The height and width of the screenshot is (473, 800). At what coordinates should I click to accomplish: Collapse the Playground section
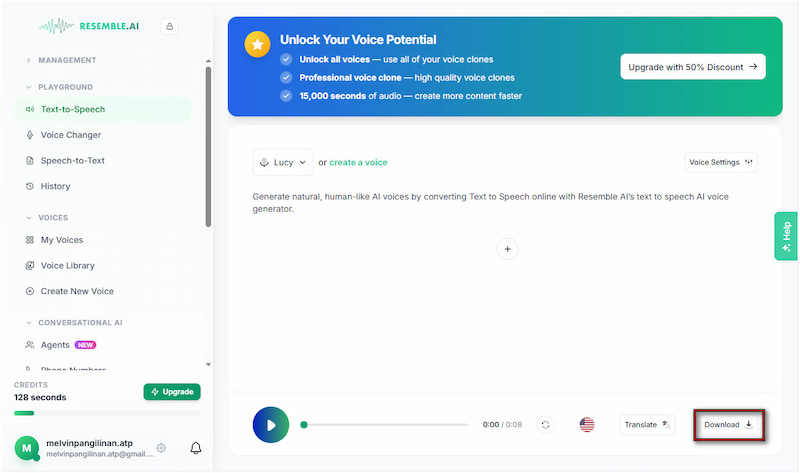(x=28, y=87)
